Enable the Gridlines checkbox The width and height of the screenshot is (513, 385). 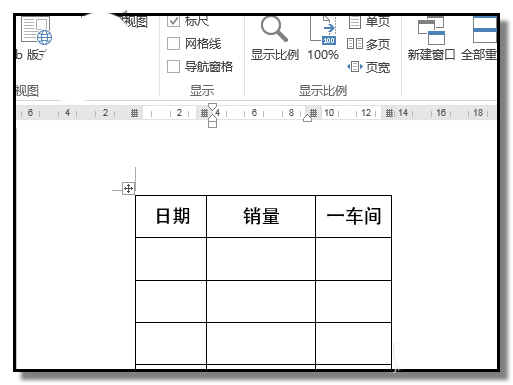click(x=173, y=44)
